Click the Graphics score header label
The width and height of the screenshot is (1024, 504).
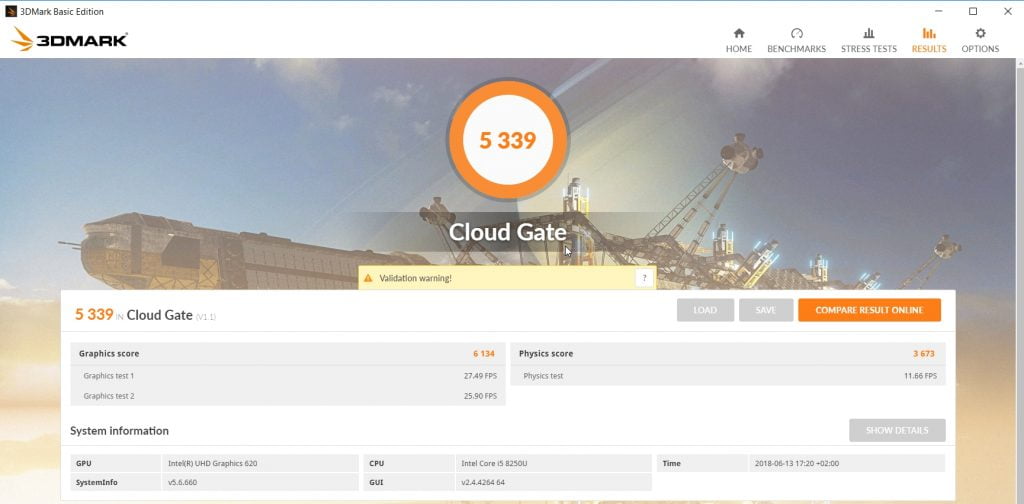point(108,353)
